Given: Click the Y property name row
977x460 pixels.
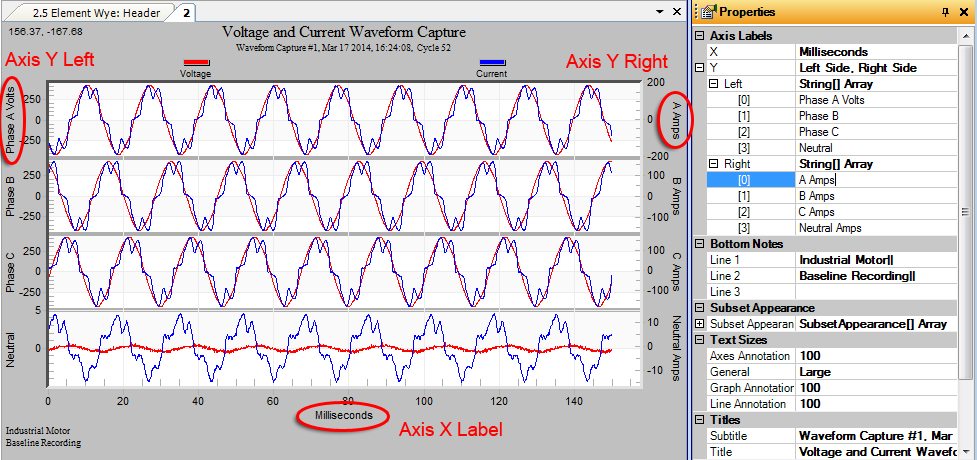Looking at the screenshot, I should coord(751,68).
